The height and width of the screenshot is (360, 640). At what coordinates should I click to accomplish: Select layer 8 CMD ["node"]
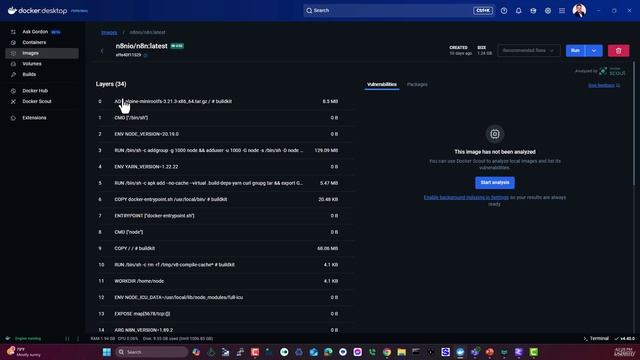pos(224,232)
